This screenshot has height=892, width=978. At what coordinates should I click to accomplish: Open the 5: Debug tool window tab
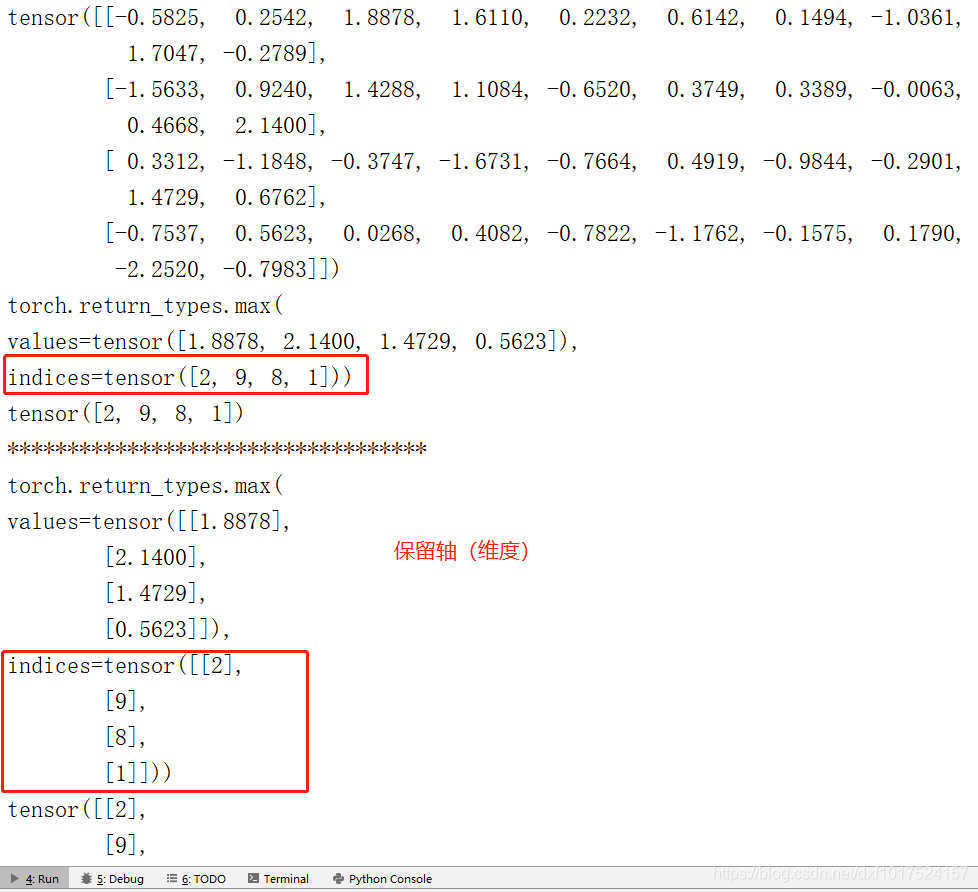[x=112, y=878]
